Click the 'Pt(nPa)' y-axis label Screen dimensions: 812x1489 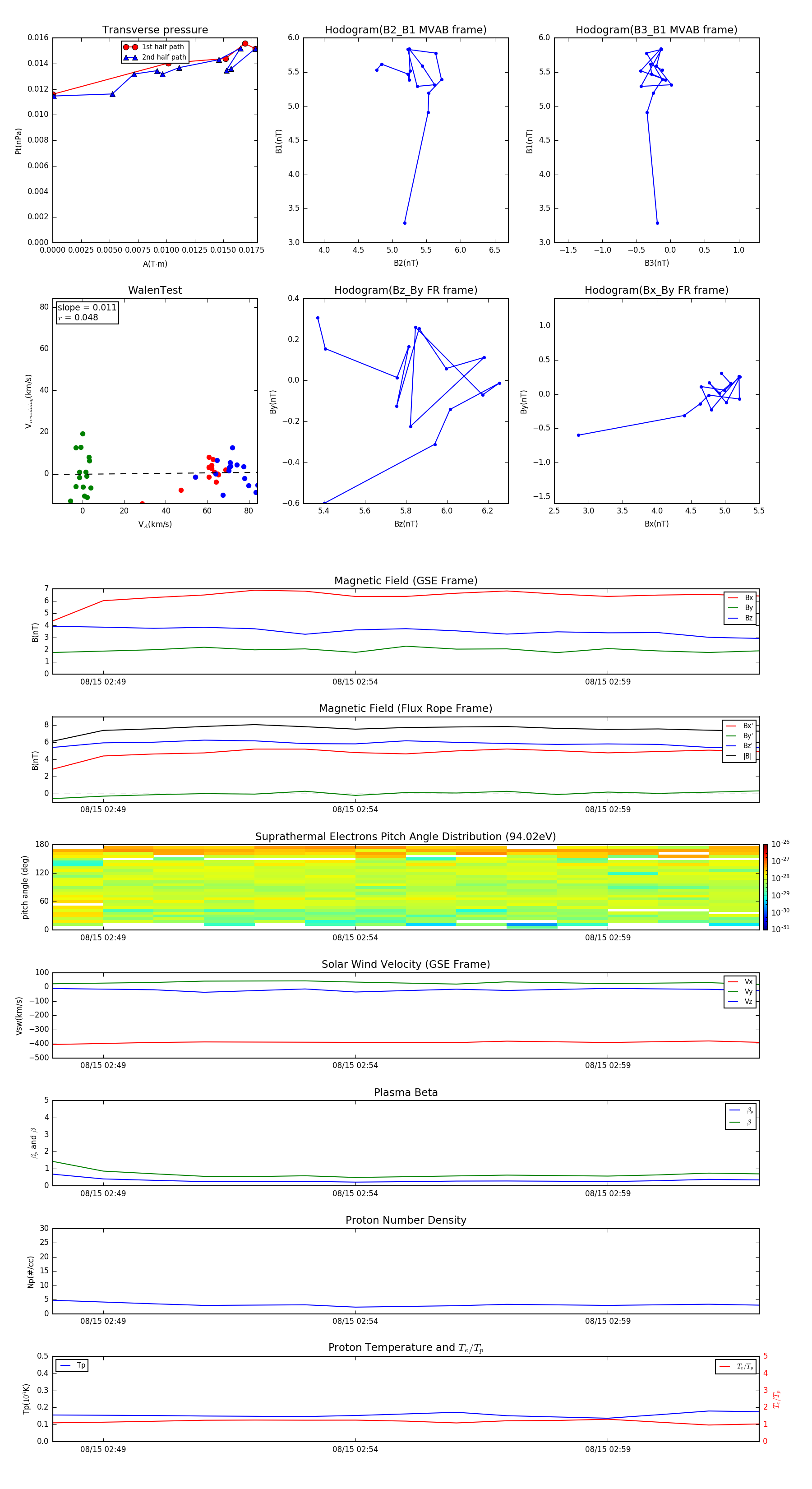[x=18, y=141]
